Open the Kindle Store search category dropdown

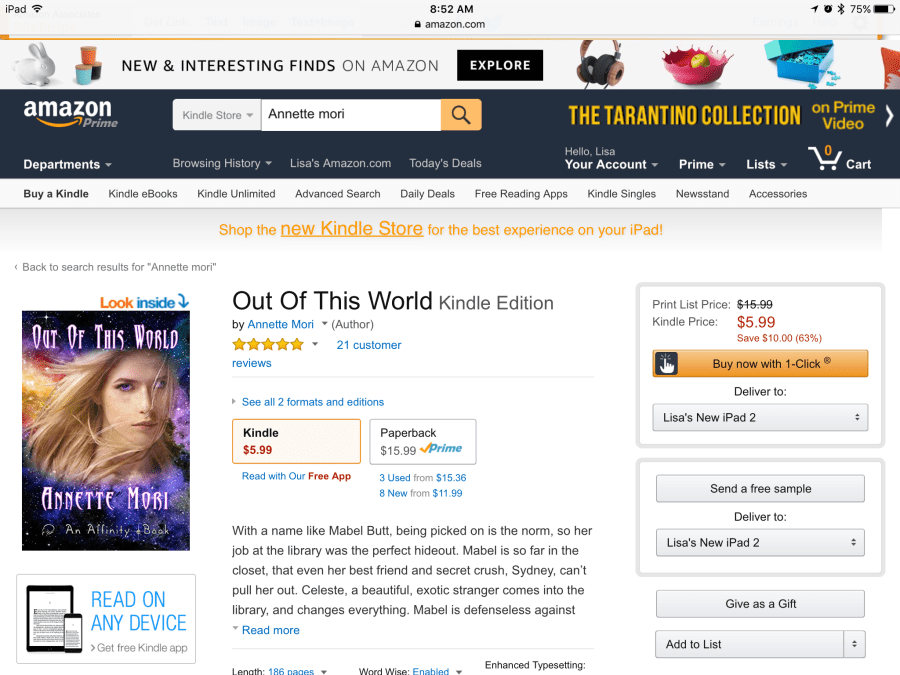click(217, 115)
